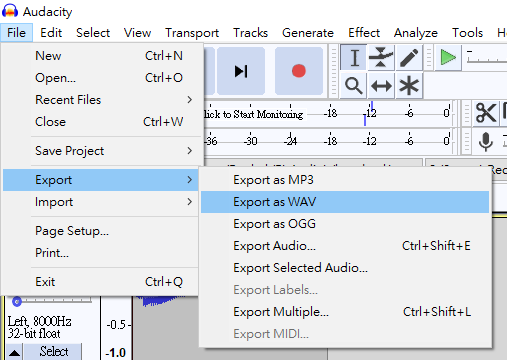Click the Cut scissors icon
The image size is (507, 360).
pyautogui.click(x=486, y=113)
